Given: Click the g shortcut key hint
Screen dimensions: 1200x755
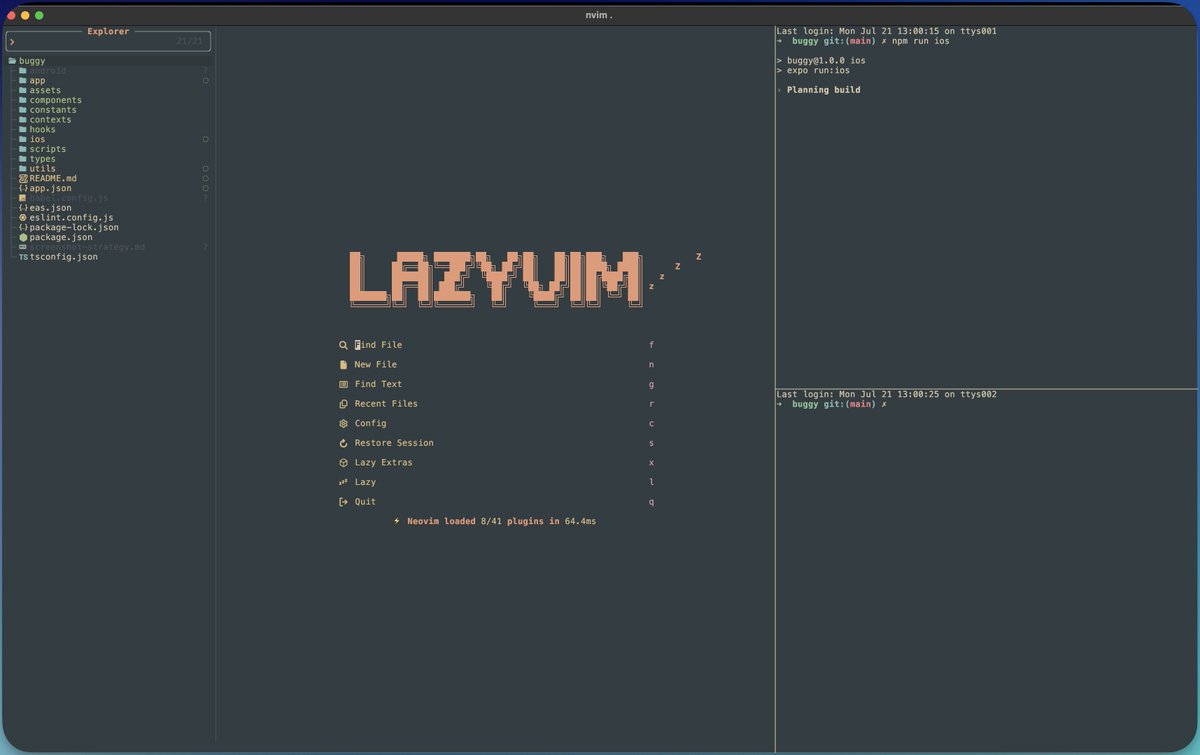Looking at the screenshot, I should point(651,384).
